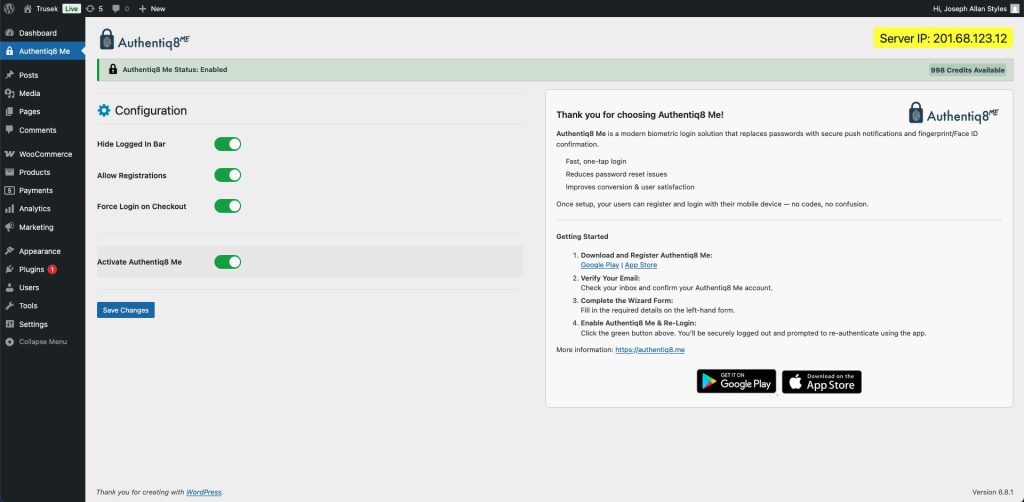Click the Payments dollar icon

9,191
